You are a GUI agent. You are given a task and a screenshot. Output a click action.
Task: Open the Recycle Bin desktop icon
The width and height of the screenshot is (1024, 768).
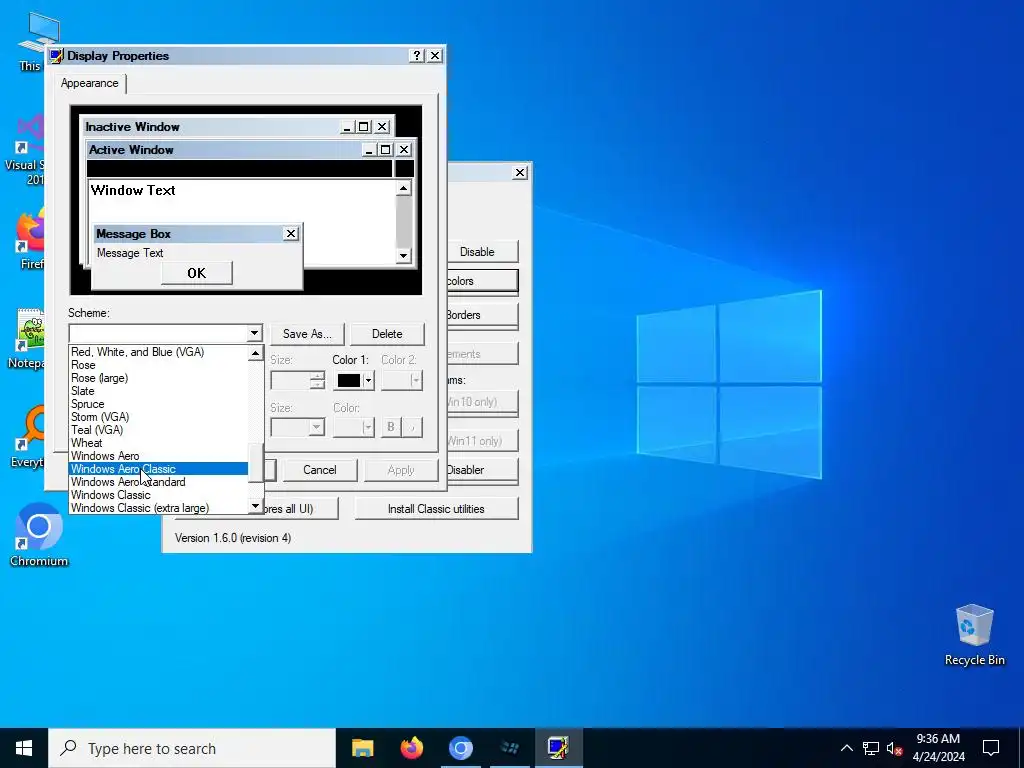[x=974, y=635]
